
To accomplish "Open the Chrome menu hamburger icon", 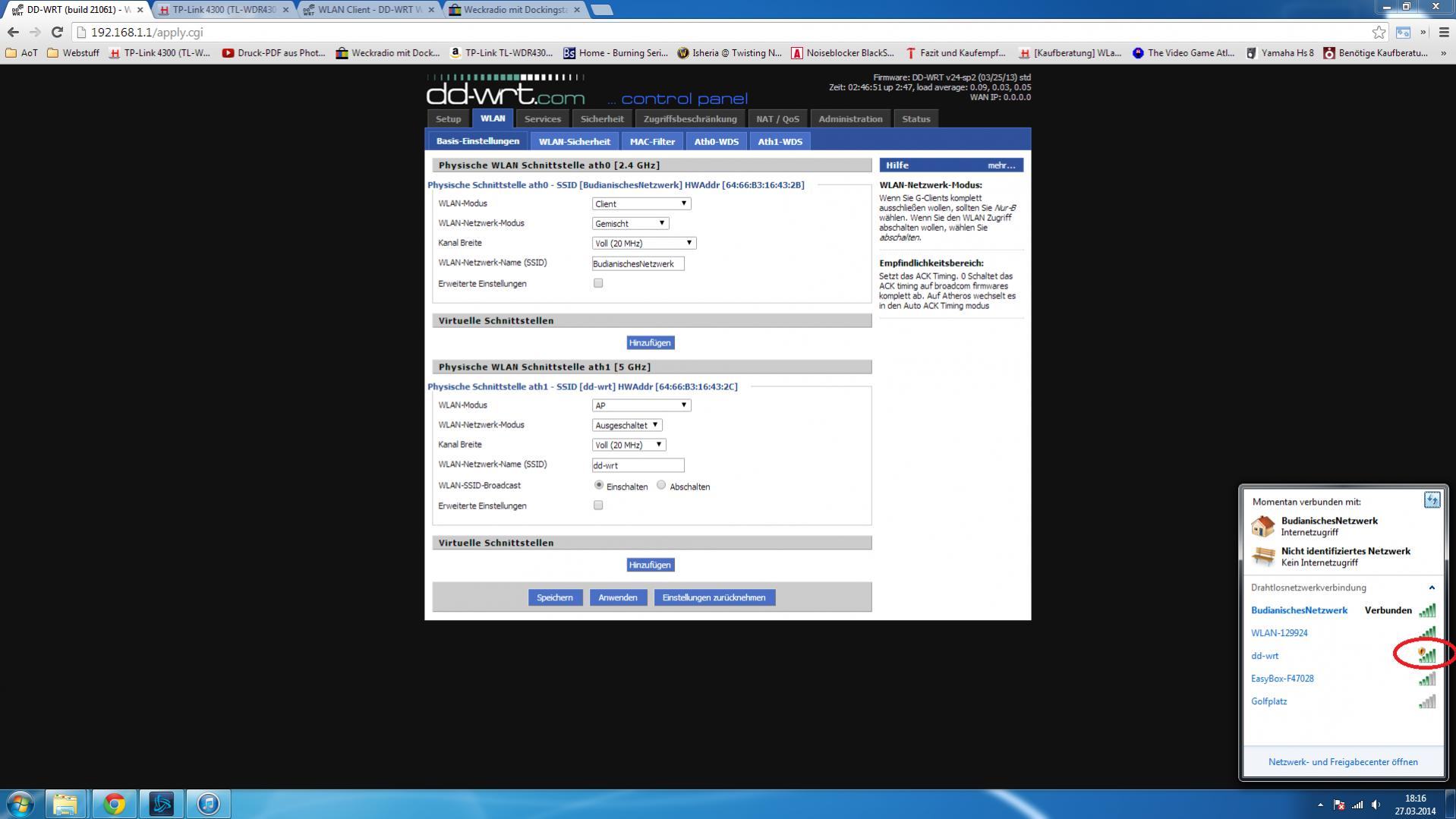I will coord(1444,32).
